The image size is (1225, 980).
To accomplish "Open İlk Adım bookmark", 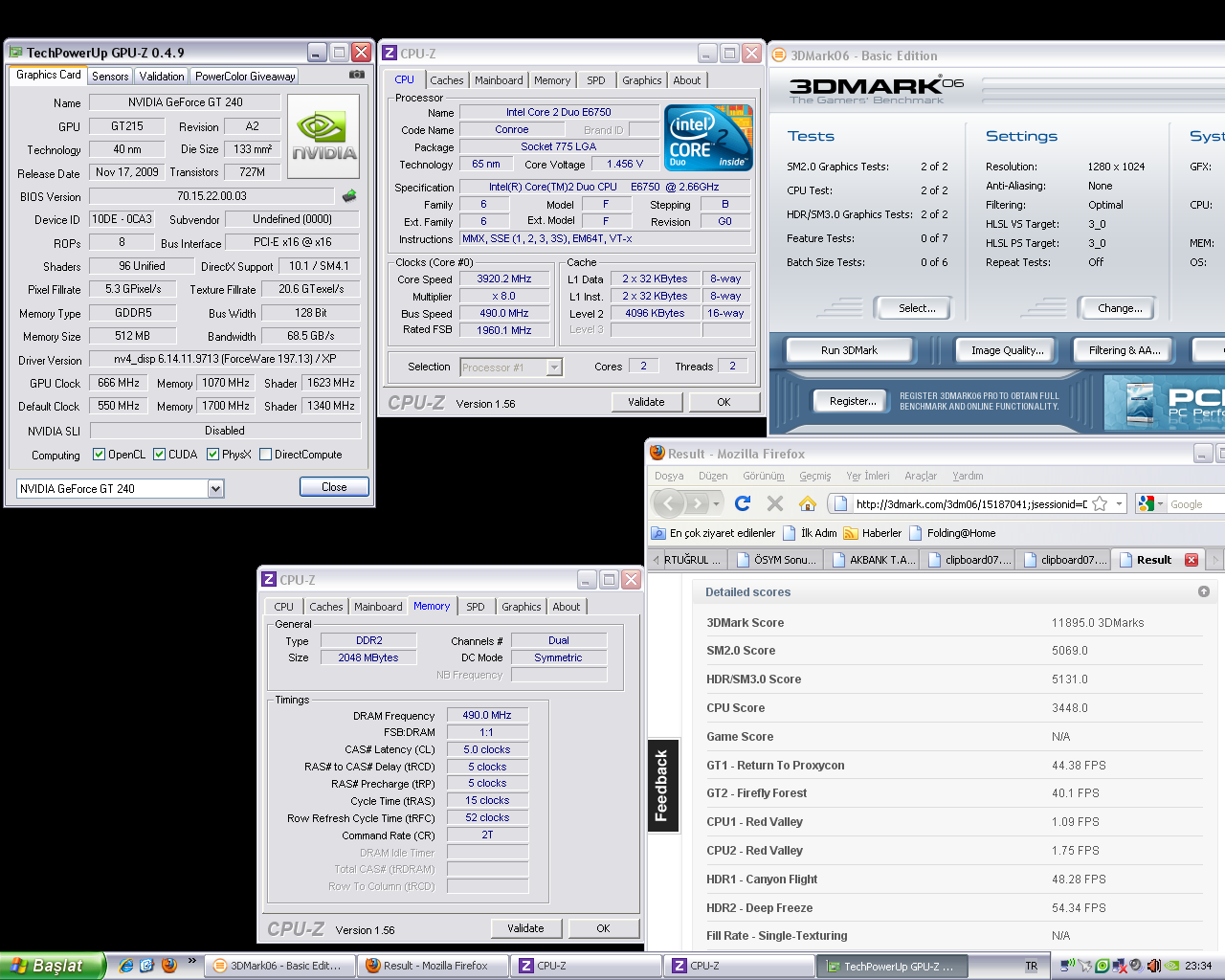I will [810, 533].
